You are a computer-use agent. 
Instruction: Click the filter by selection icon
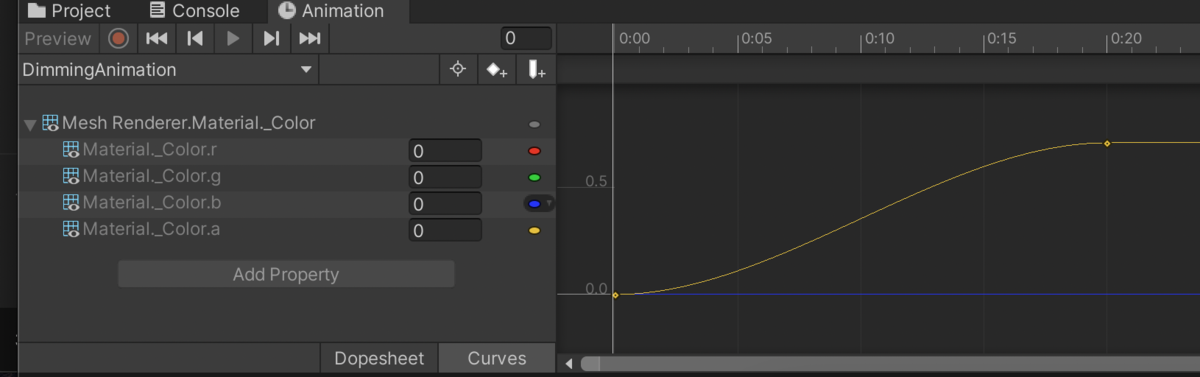click(458, 70)
